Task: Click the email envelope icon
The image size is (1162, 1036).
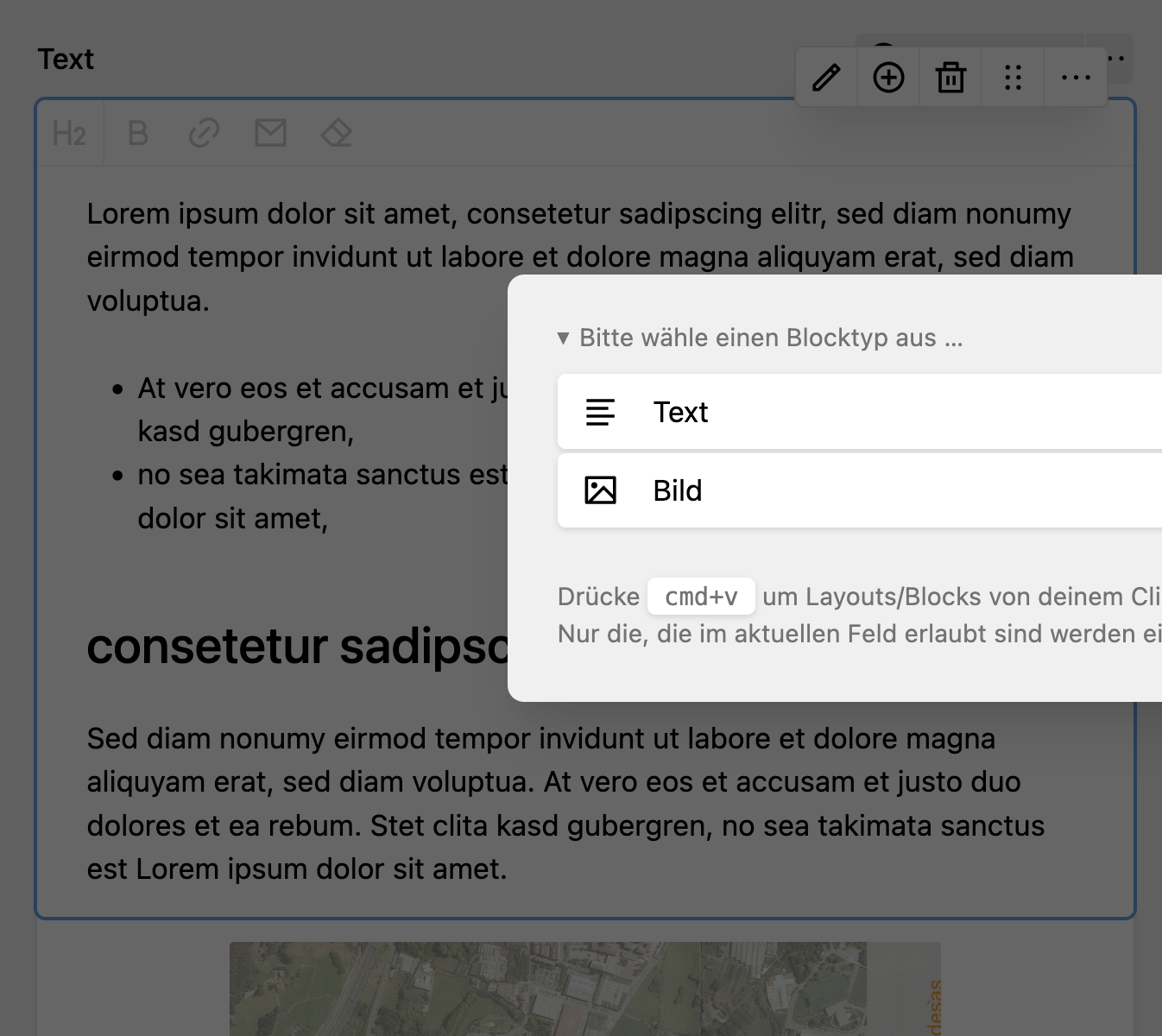Action: point(269,133)
